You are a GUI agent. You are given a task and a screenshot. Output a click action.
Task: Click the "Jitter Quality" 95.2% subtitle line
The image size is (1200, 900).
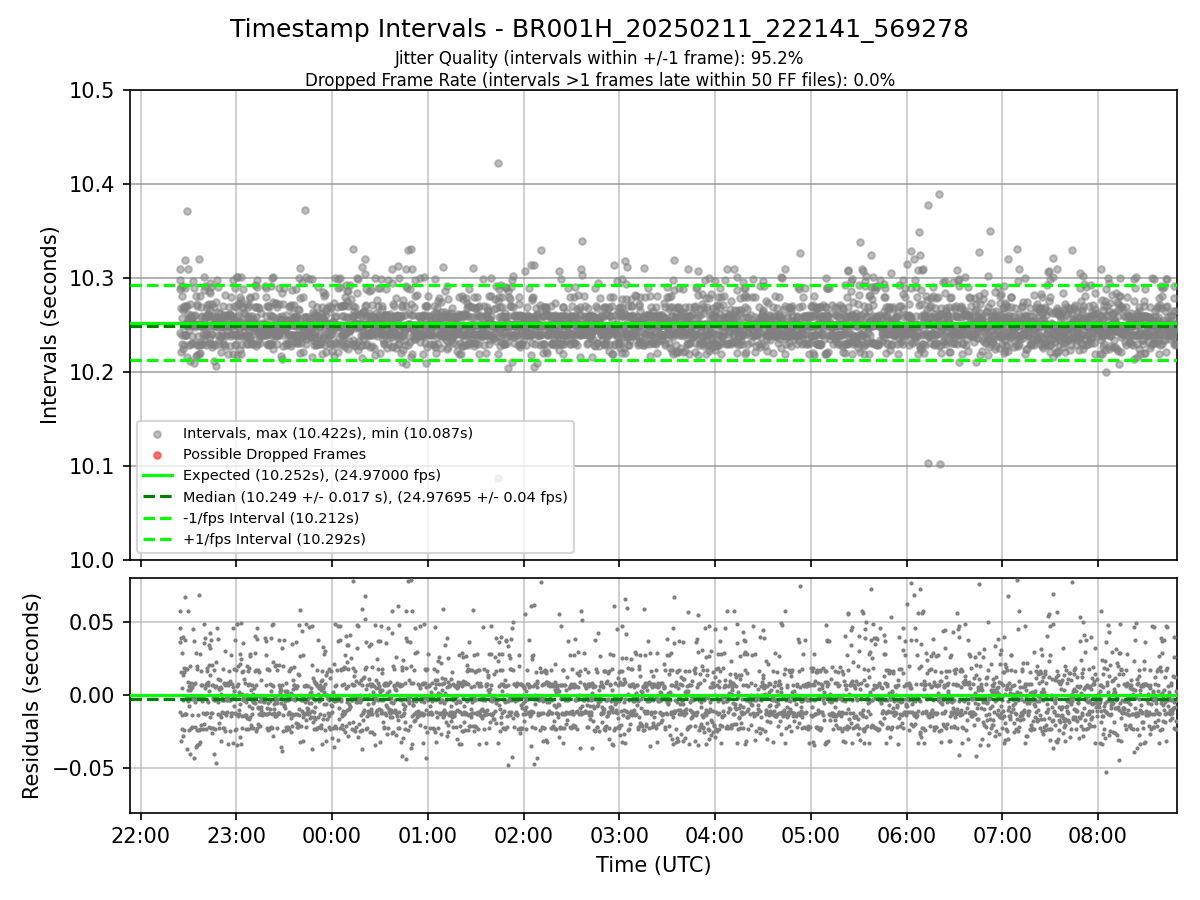[599, 58]
